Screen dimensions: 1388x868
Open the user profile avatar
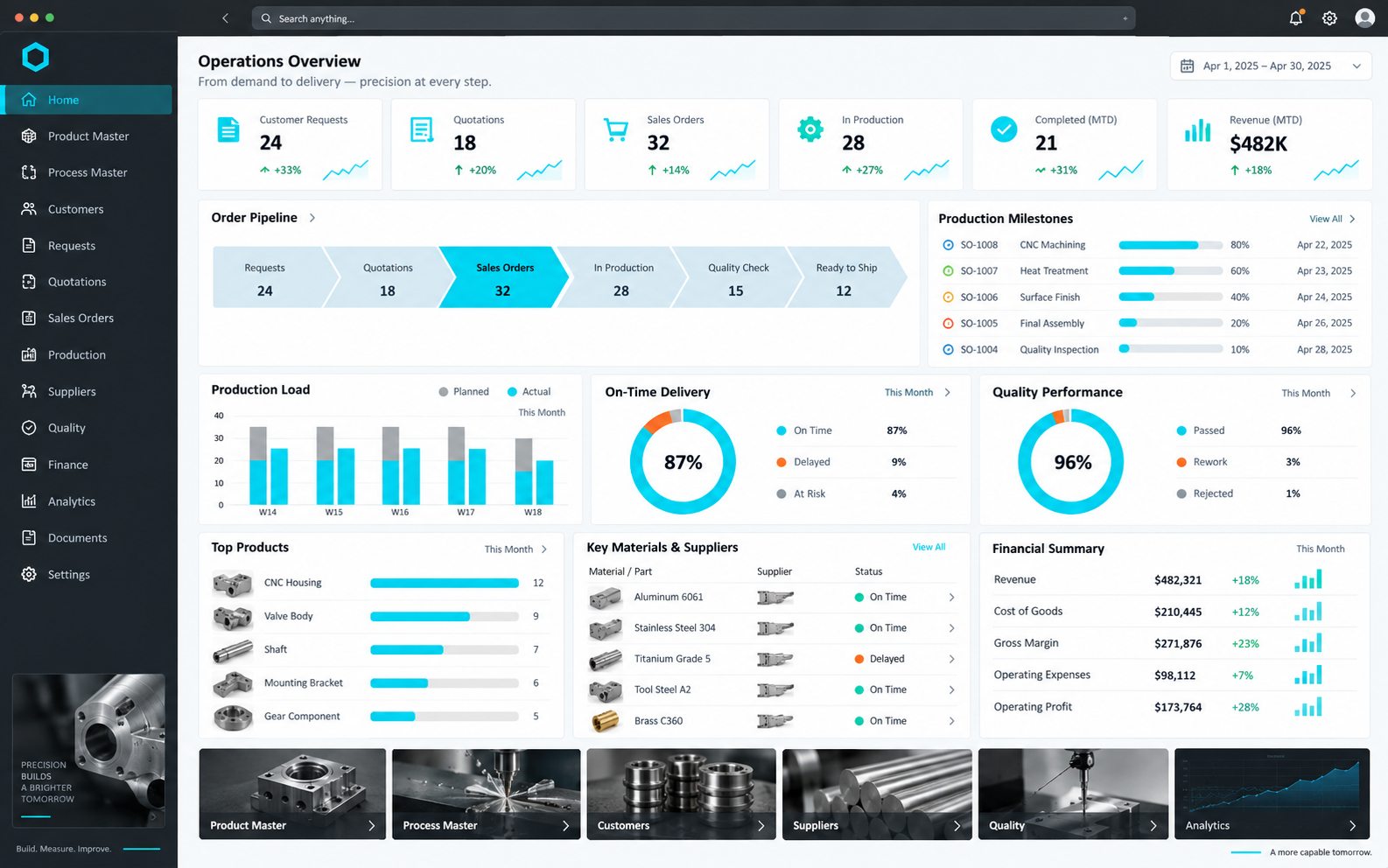click(1364, 18)
